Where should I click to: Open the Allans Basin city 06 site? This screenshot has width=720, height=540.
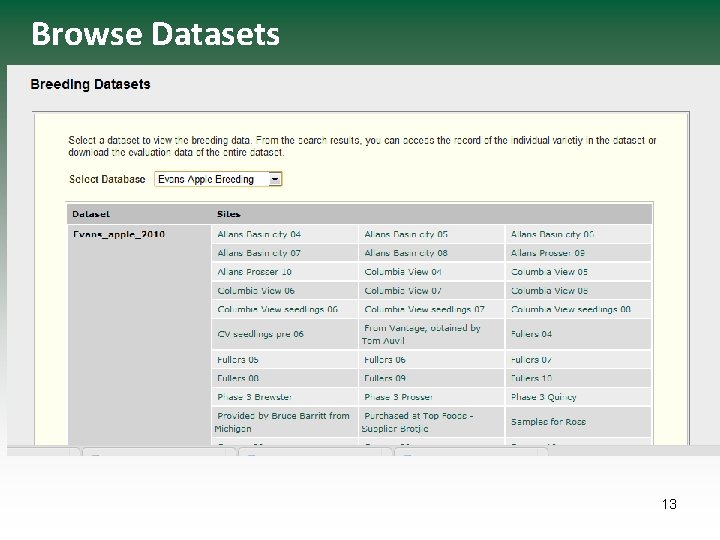[x=552, y=234]
